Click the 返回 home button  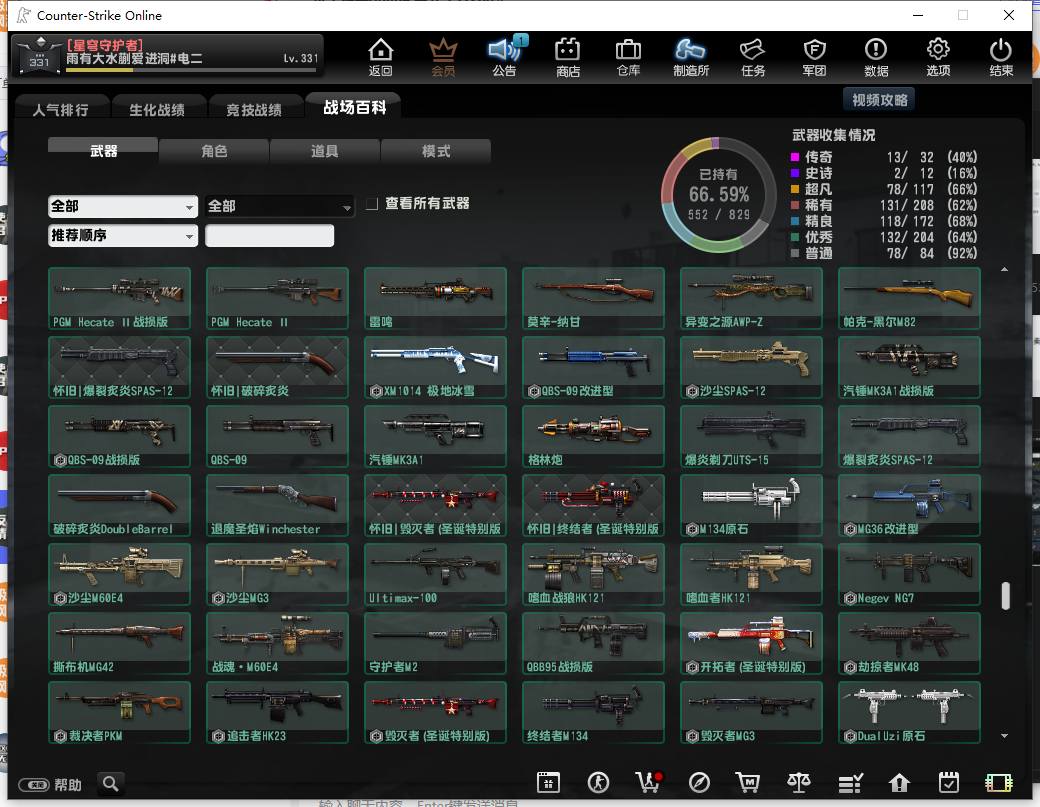(380, 57)
